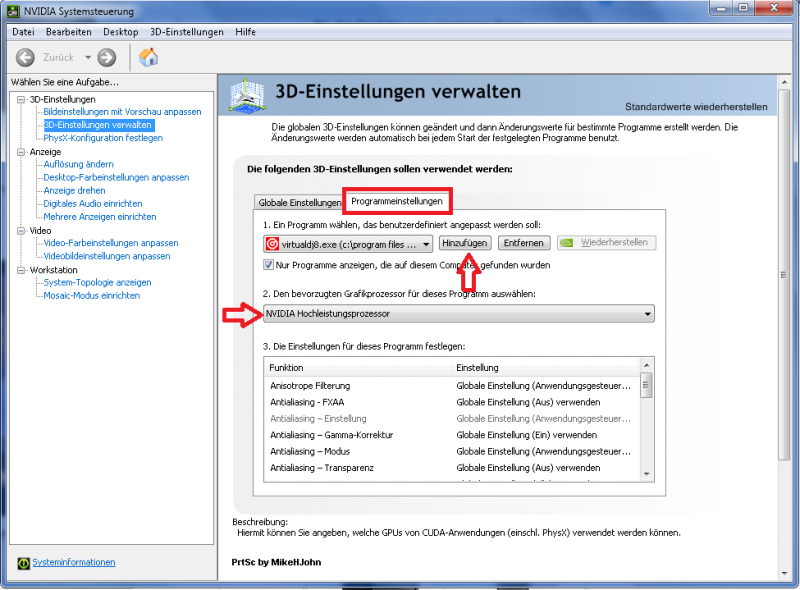The image size is (800, 590).
Task: Select 'Mehrere Anzeigen einrichten'
Action: click(100, 217)
